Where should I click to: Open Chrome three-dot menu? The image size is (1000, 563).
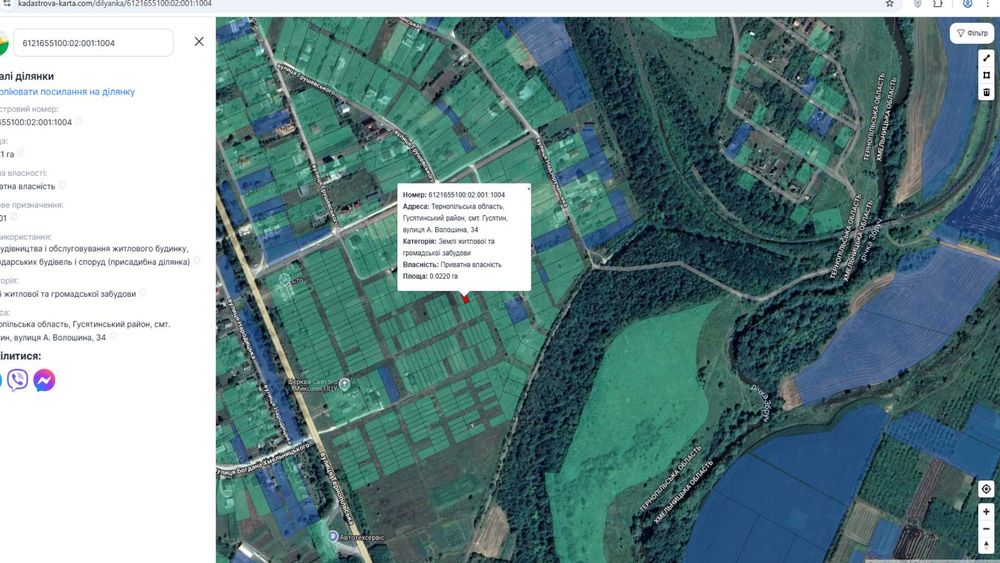pos(987,4)
